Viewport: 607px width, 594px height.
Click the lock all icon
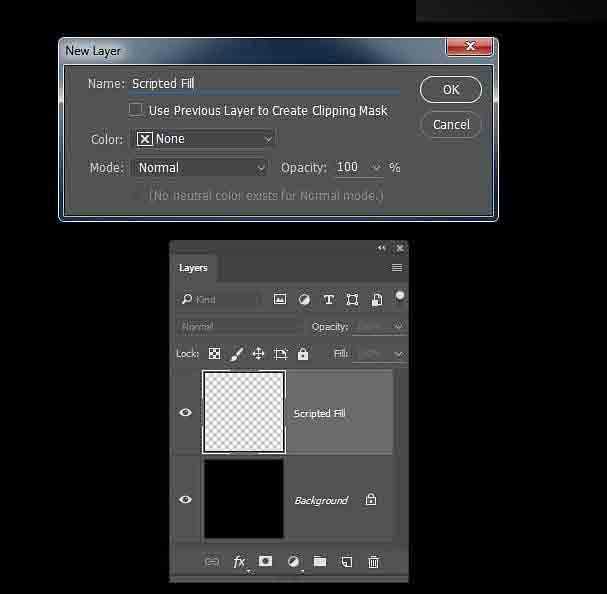(x=303, y=354)
